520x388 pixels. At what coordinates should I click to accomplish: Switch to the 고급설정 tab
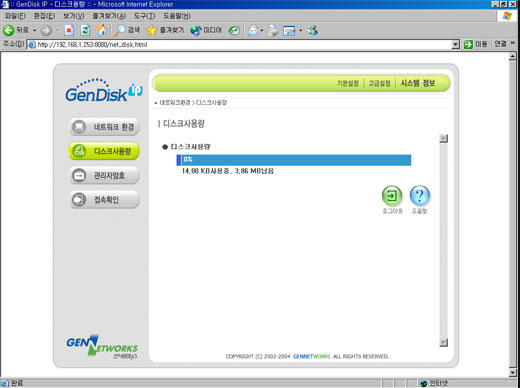point(379,83)
